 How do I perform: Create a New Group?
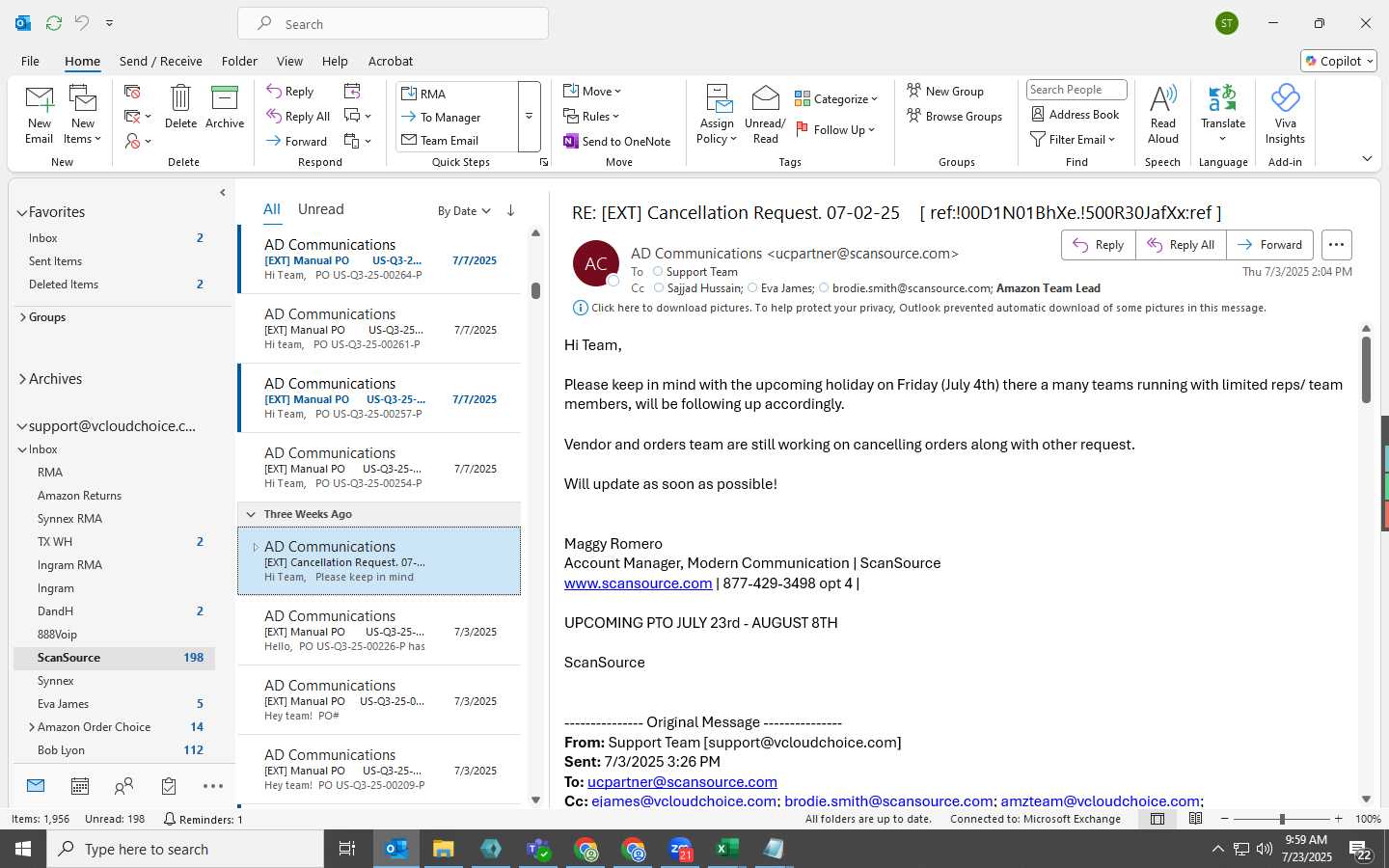[945, 91]
